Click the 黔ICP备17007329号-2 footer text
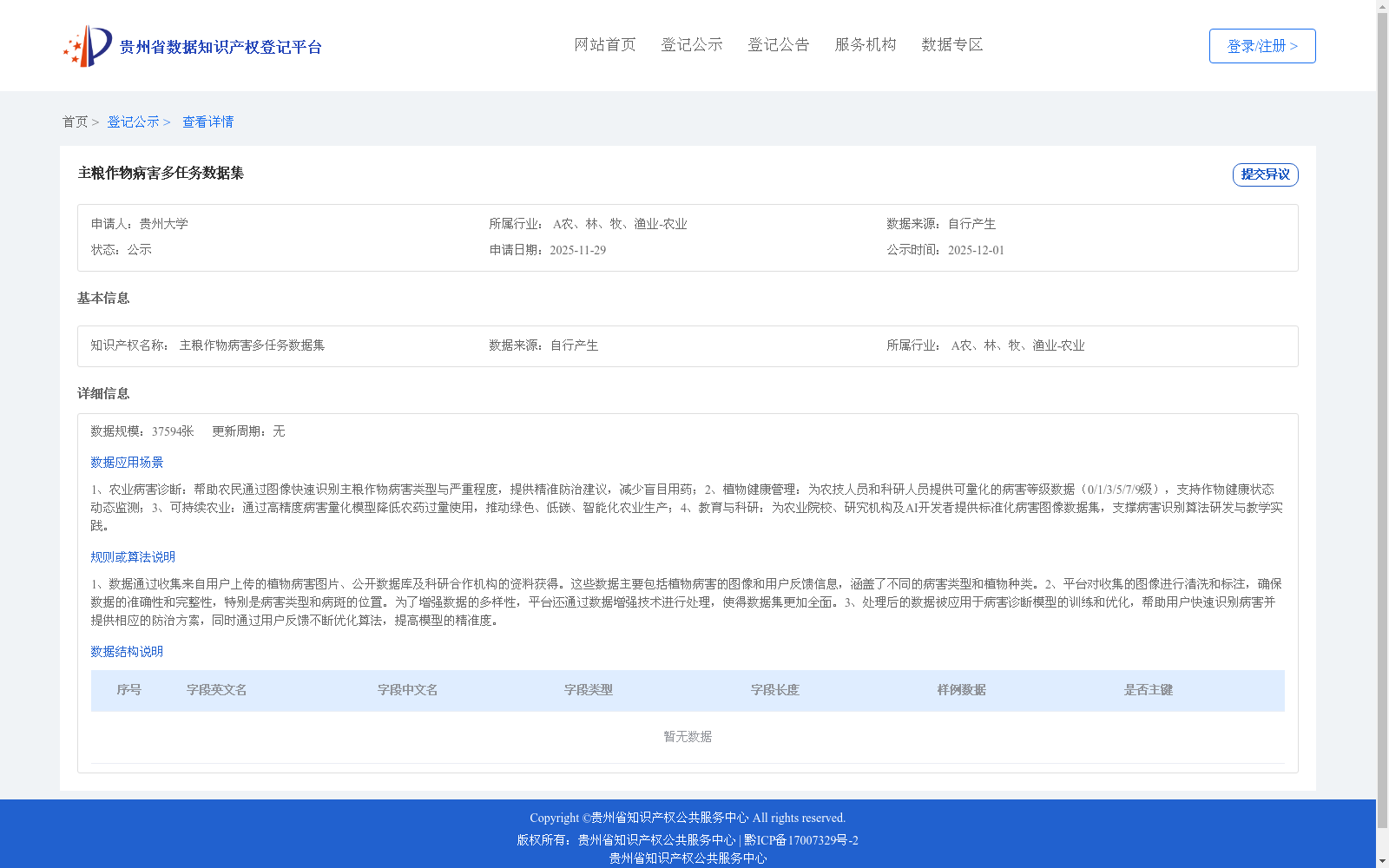This screenshot has width=1389, height=868. tap(801, 840)
